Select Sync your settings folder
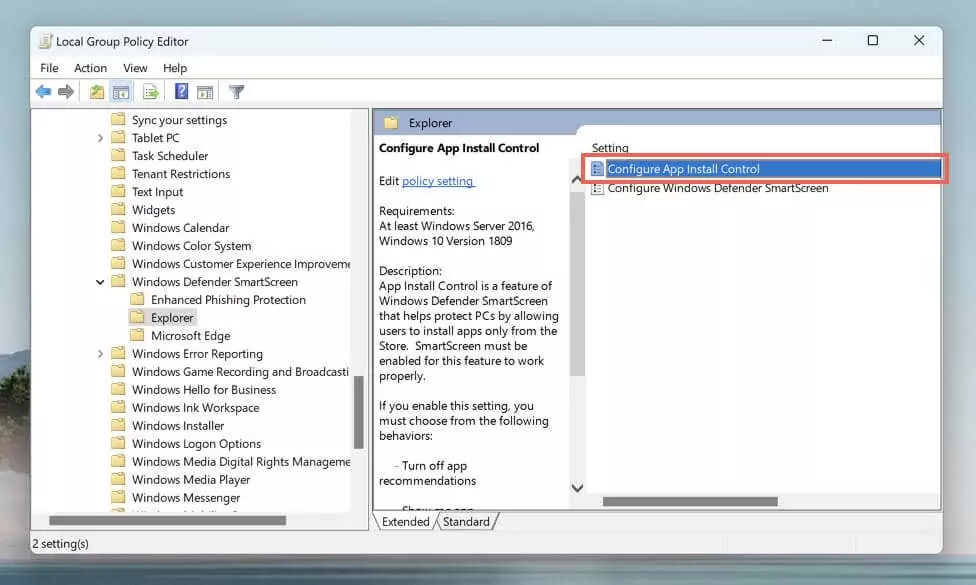This screenshot has height=585, width=976. point(179,120)
